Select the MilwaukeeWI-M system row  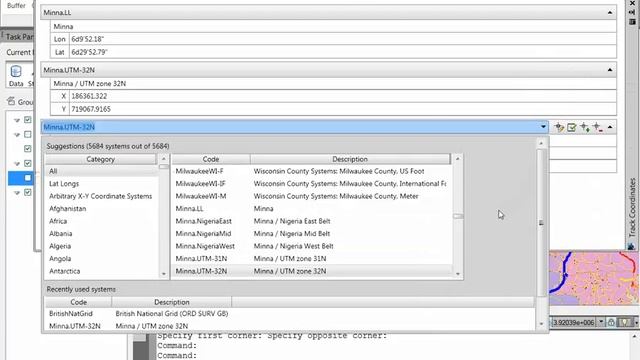(x=312, y=196)
